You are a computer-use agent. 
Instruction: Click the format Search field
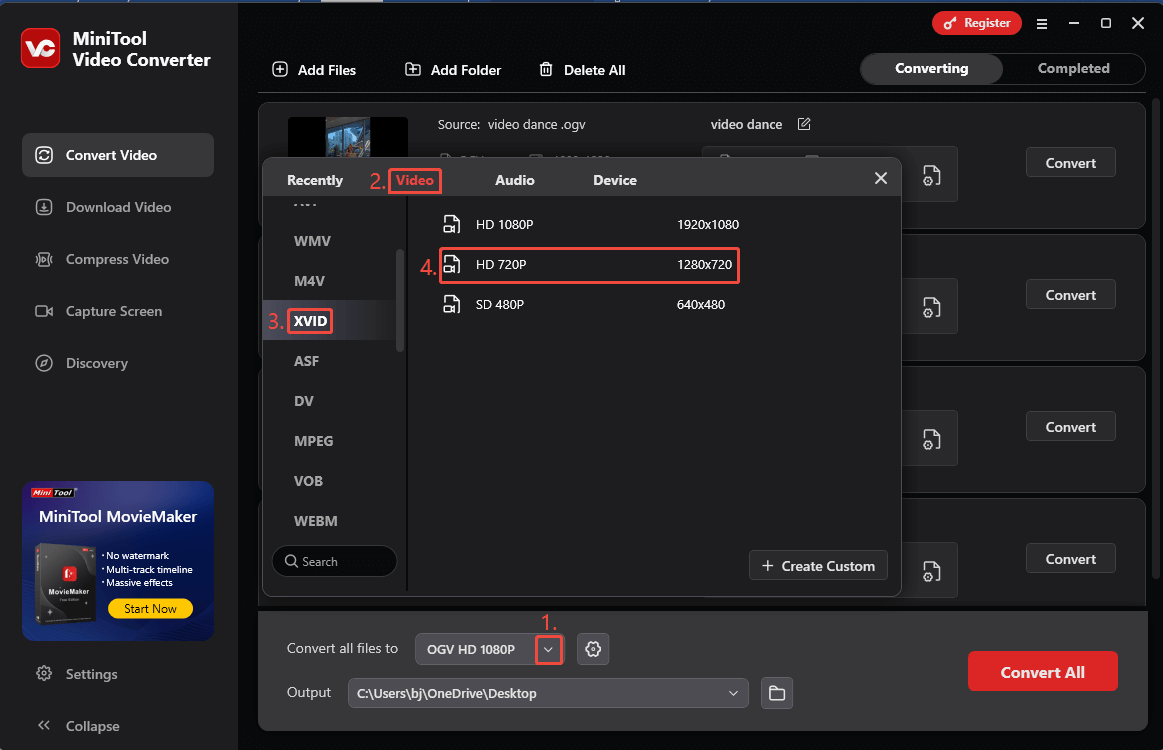[335, 562]
